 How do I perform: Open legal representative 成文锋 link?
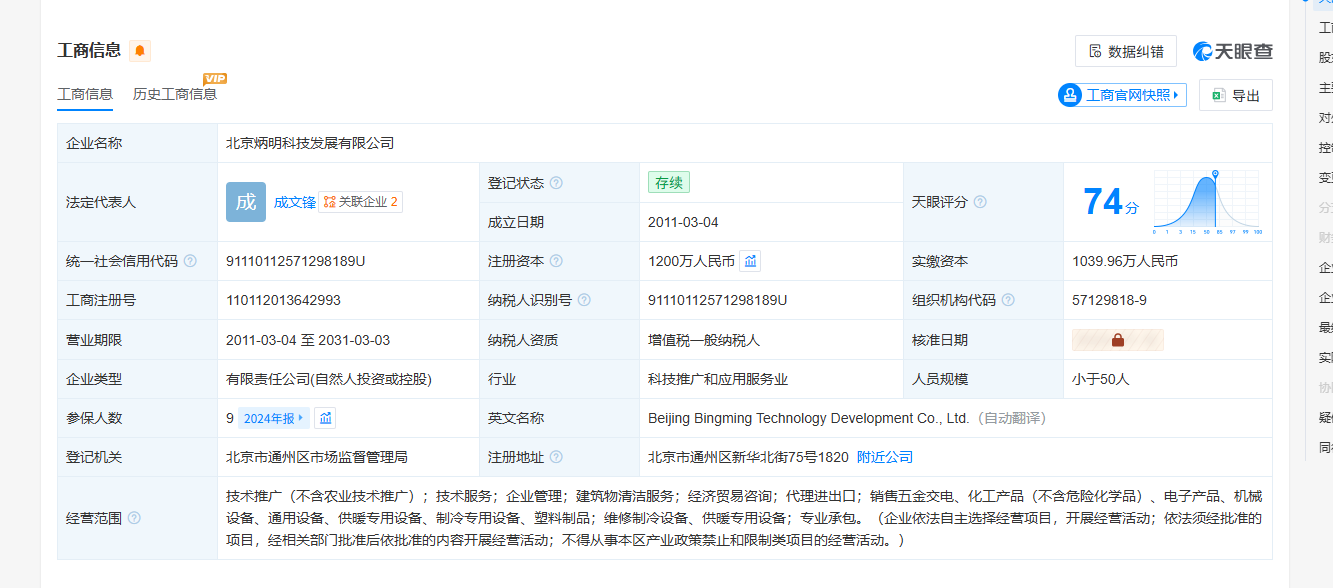point(295,202)
